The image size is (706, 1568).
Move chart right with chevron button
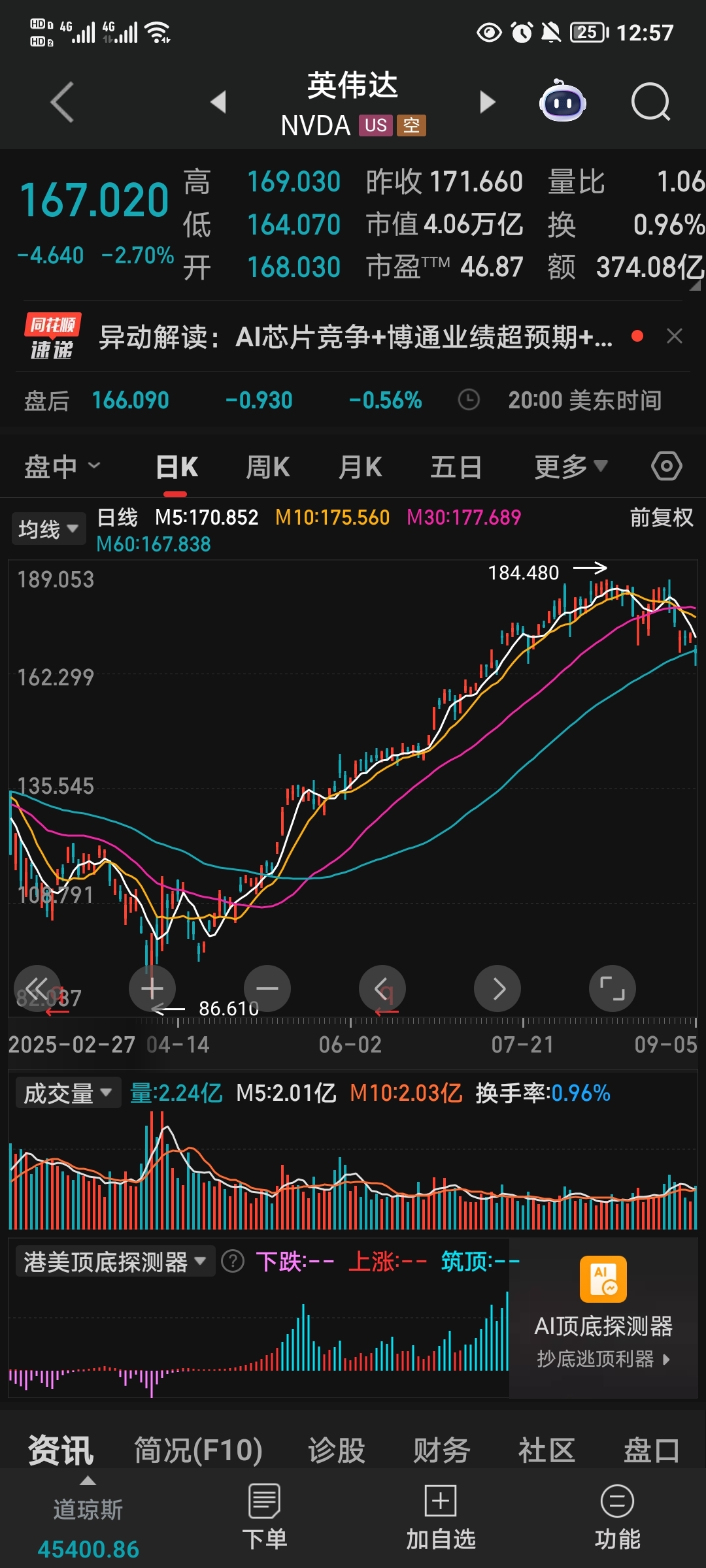pos(497,988)
